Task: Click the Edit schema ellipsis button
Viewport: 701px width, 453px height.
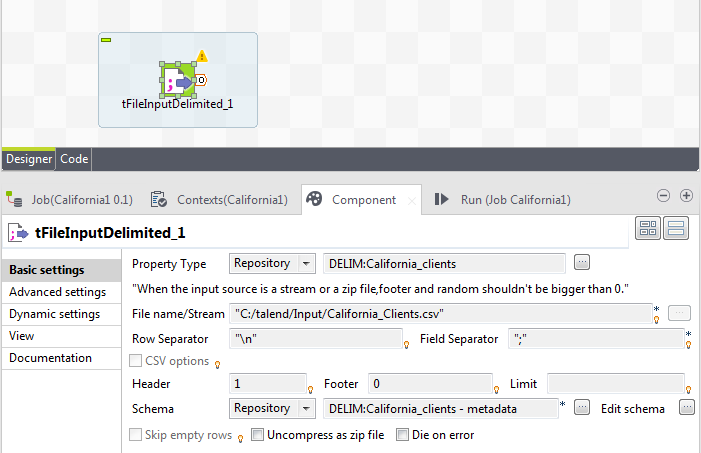Action: click(x=687, y=407)
